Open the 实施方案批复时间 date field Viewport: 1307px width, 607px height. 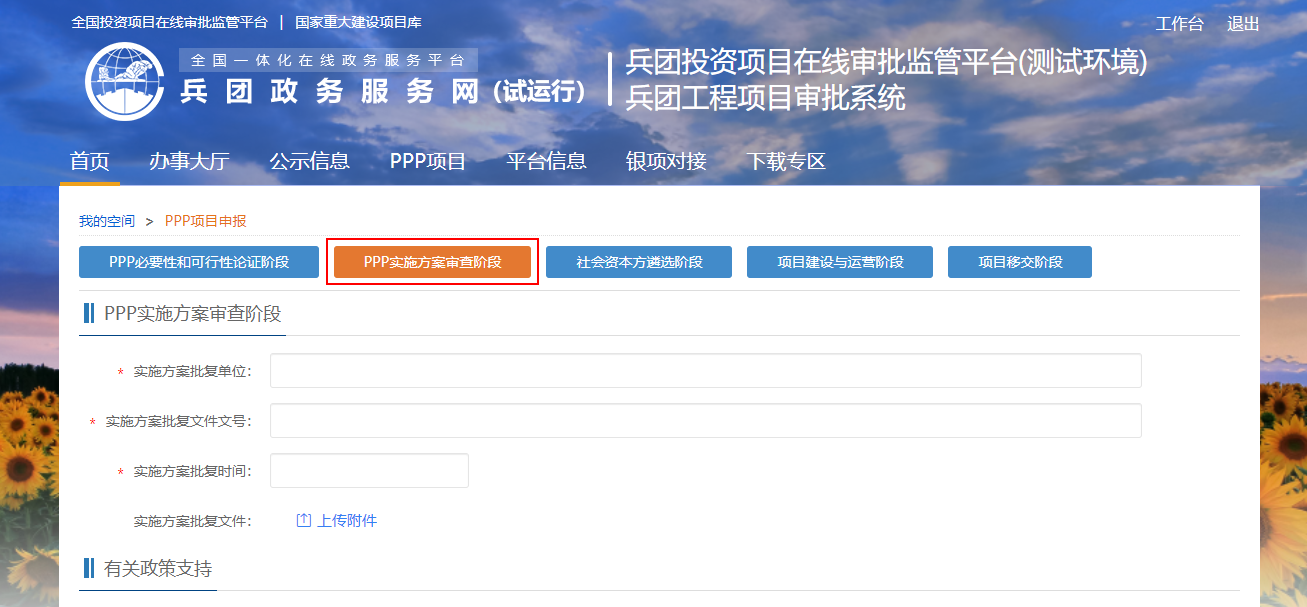coord(369,471)
